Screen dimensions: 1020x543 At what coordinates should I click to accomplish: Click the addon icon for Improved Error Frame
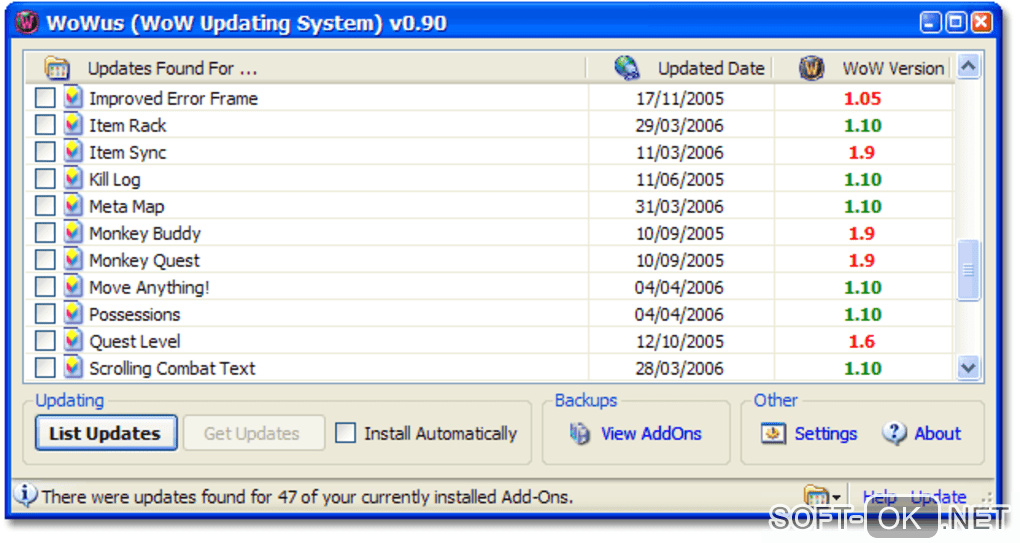pos(73,98)
